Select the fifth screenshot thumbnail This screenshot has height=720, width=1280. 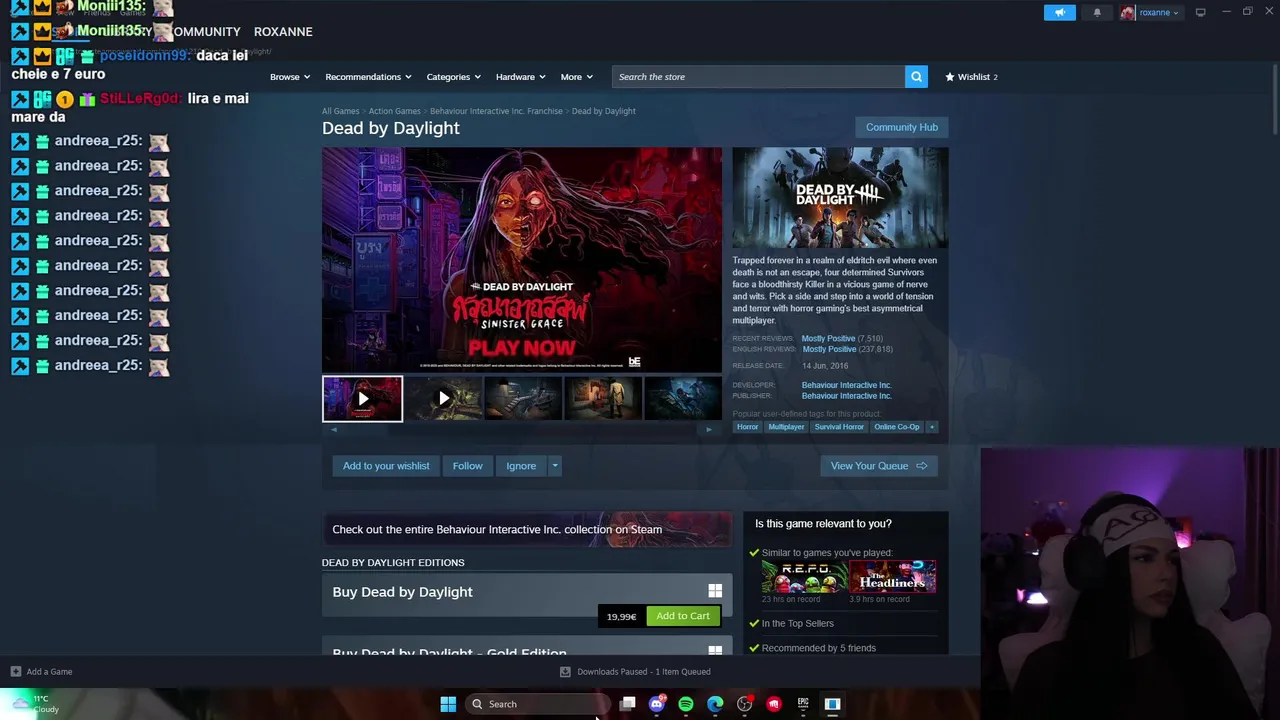[x=683, y=399]
